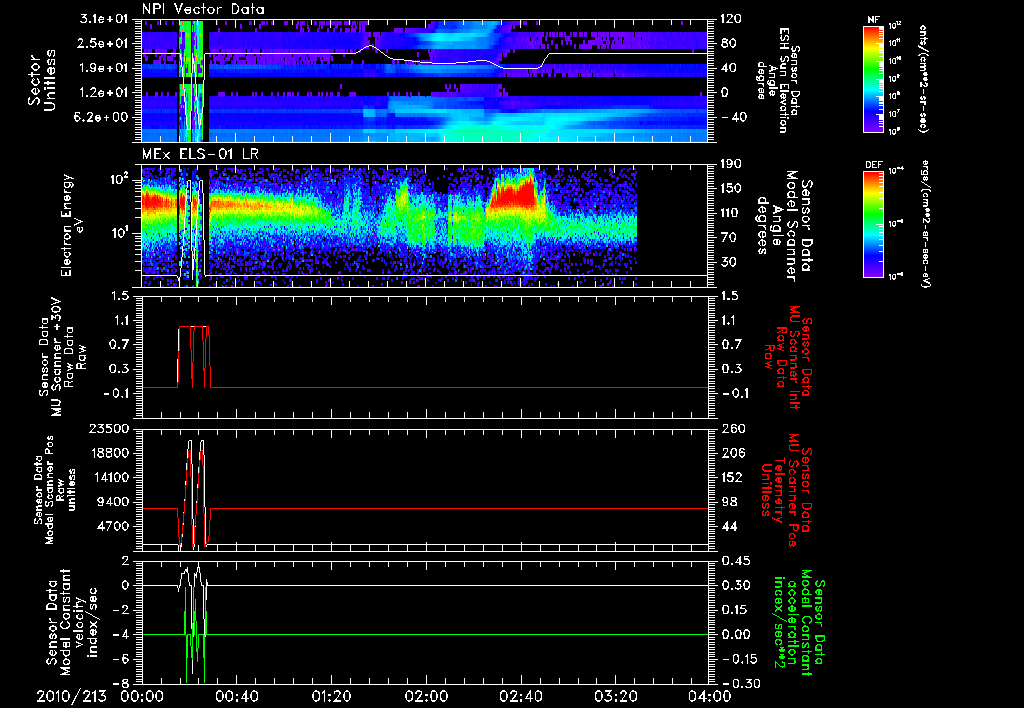Image resolution: width=1024 pixels, height=708 pixels.
Task: Click the 23500 scanner position tick label
Action: (110, 428)
